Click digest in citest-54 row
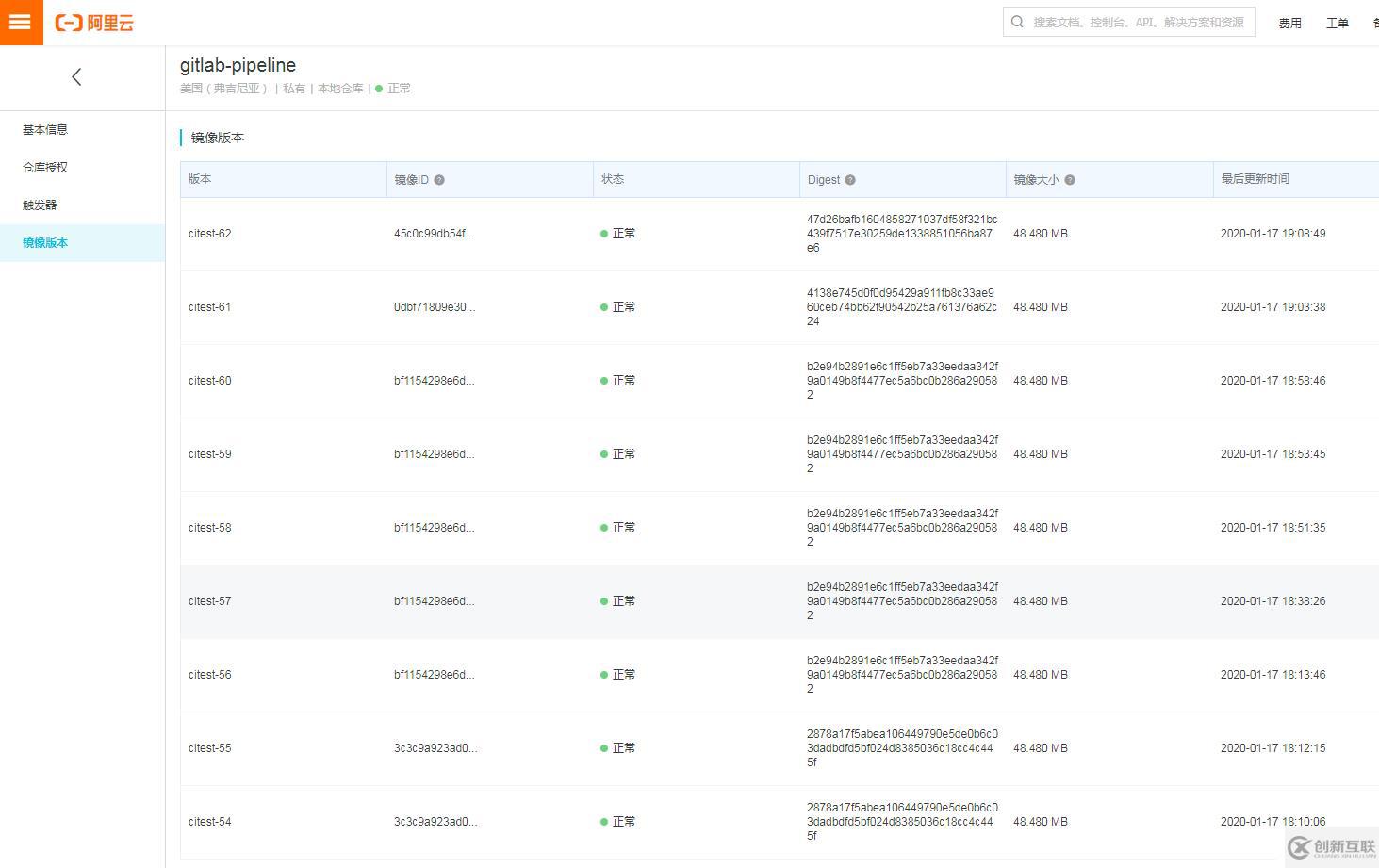 click(902, 822)
